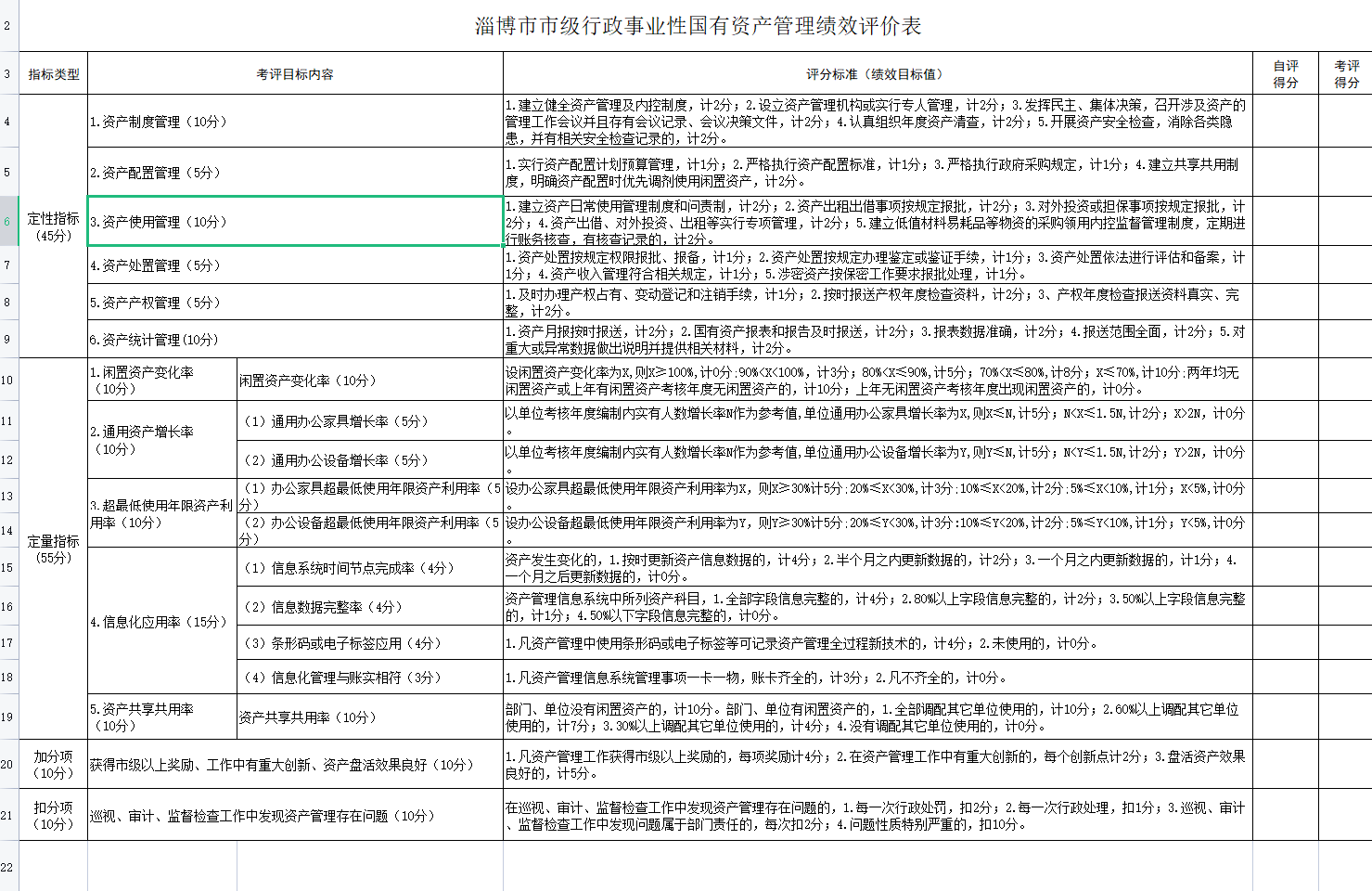Viewport: 1372px width, 891px height.
Task: Click the scoring cell starting '1.资产处置按规定权限报批'
Action: click(x=878, y=265)
